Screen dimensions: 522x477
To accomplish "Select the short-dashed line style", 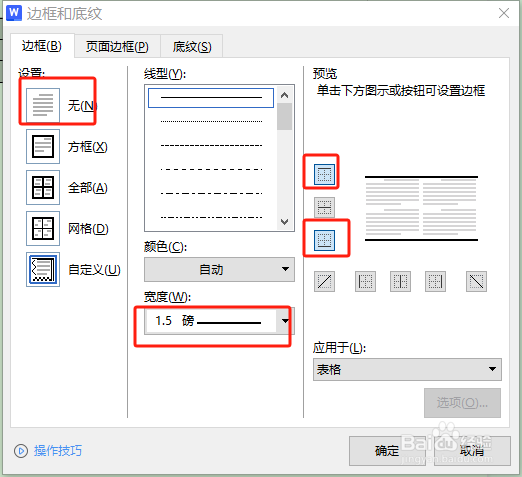I will 211,146.
